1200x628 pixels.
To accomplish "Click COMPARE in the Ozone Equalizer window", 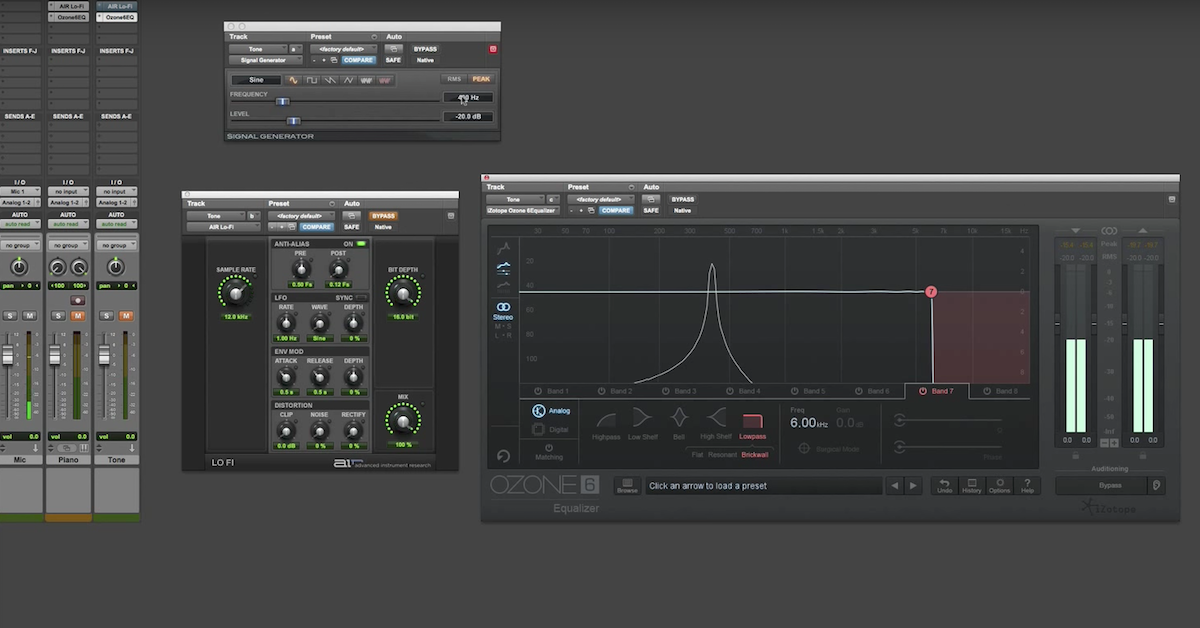I will click(x=616, y=210).
